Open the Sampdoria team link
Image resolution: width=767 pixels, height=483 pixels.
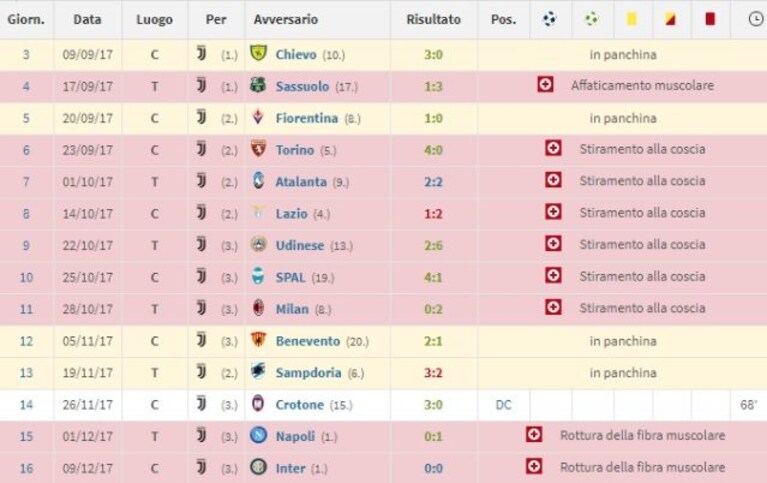tap(308, 373)
